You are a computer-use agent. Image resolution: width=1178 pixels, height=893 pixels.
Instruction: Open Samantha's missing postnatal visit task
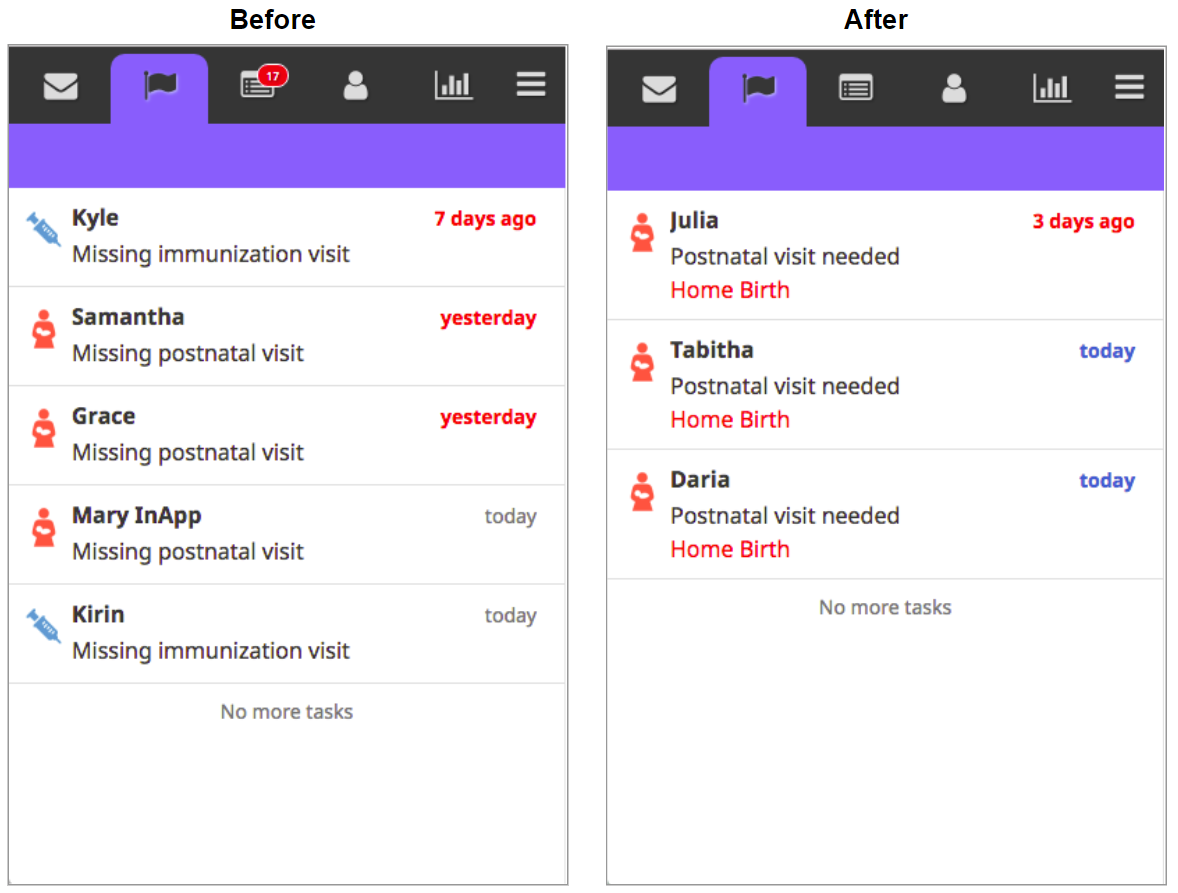[x=287, y=336]
